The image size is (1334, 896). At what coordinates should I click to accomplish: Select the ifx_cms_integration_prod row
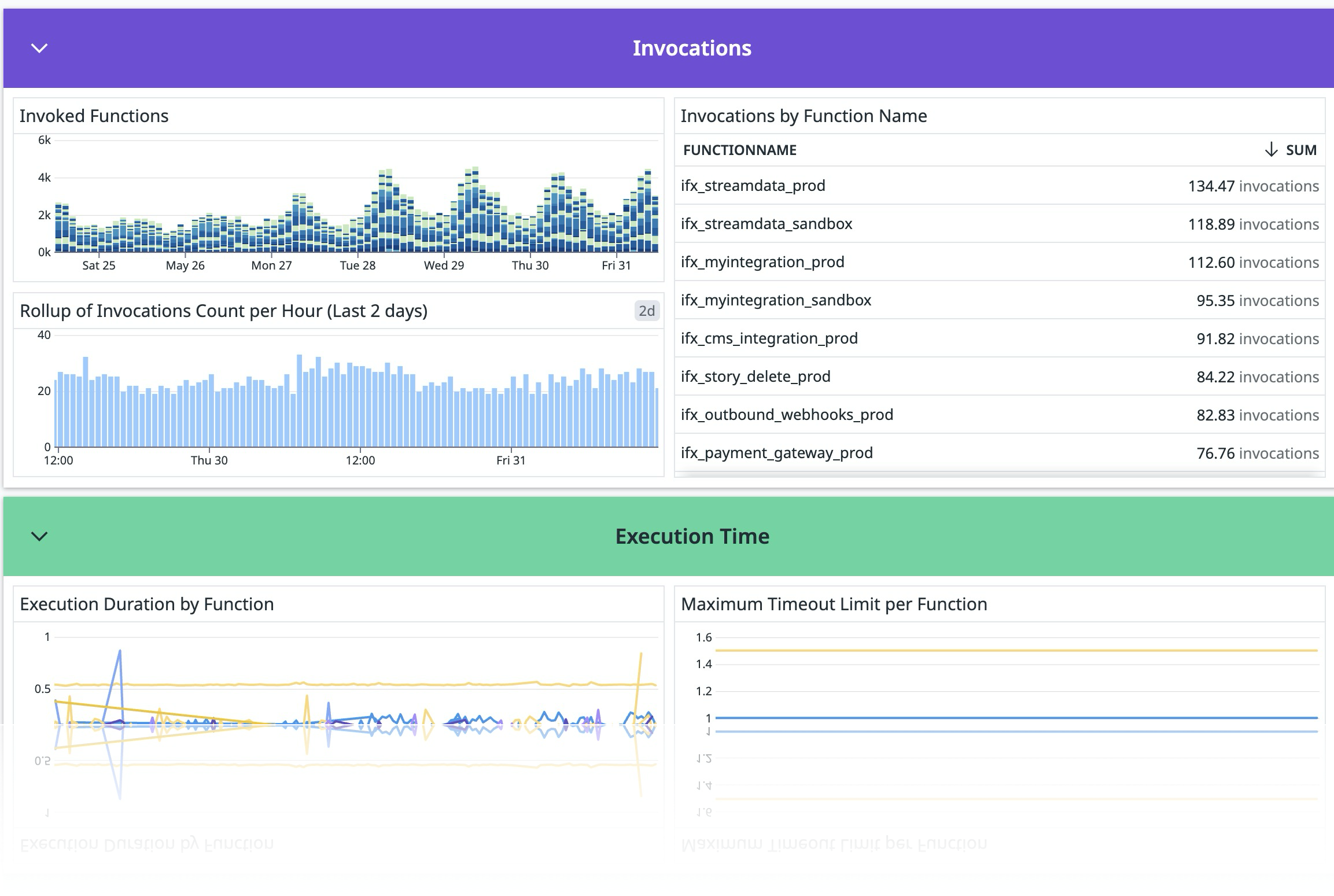coord(1000,338)
